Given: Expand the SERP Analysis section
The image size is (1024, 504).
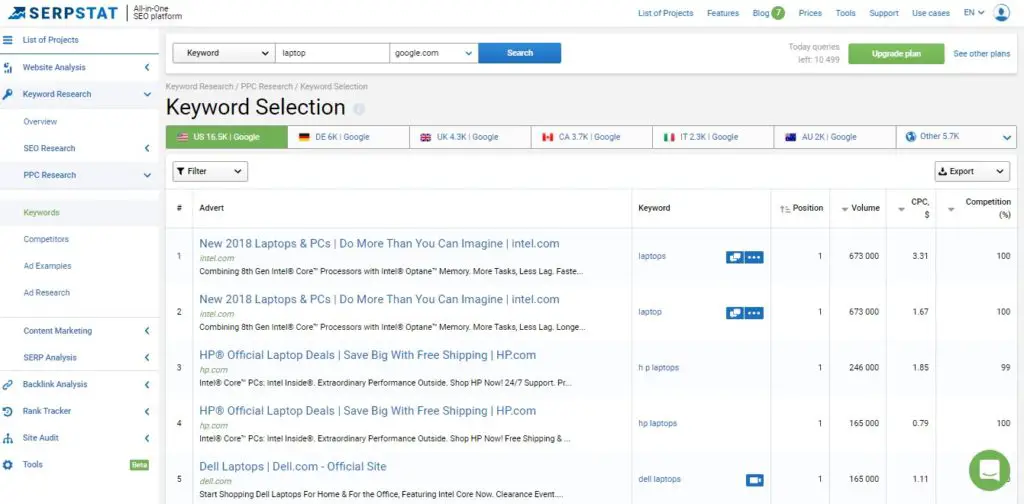Looking at the screenshot, I should coord(147,358).
